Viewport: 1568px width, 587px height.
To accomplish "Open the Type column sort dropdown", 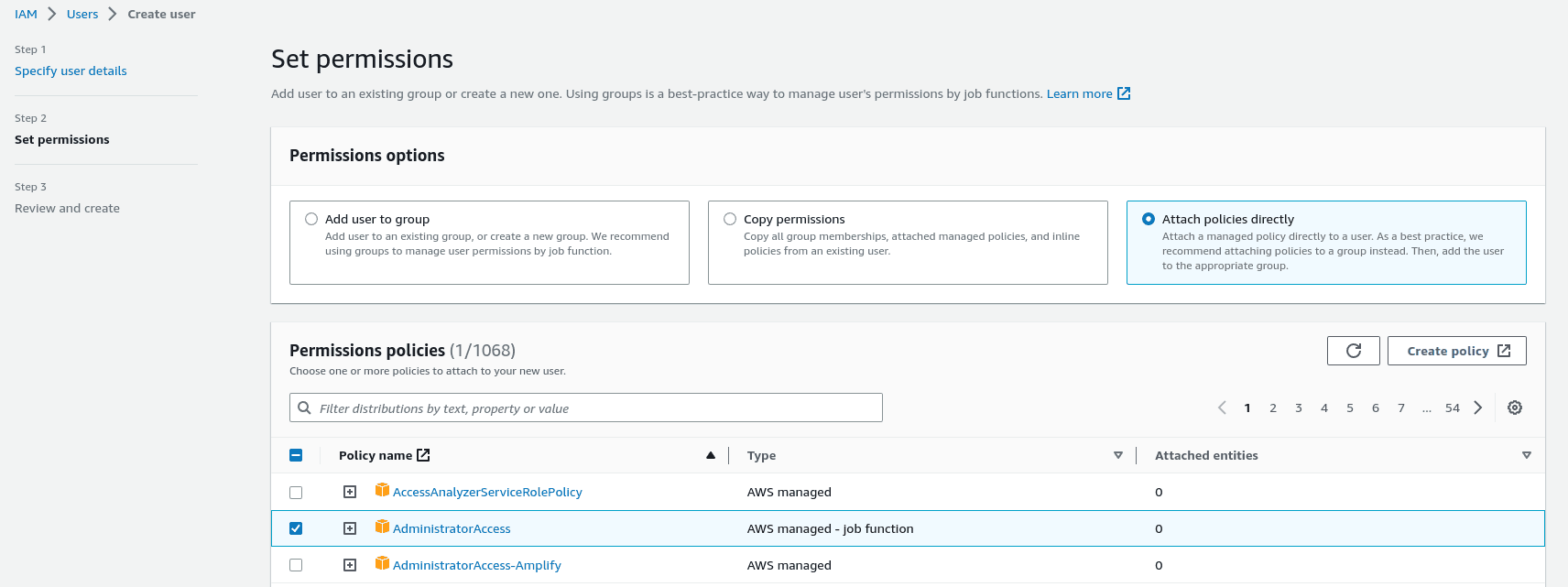I will click(1118, 455).
